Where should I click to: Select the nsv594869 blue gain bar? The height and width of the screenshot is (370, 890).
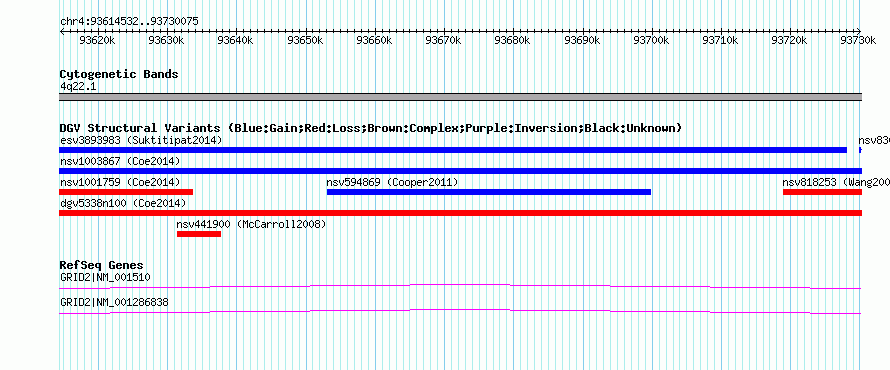[489, 192]
